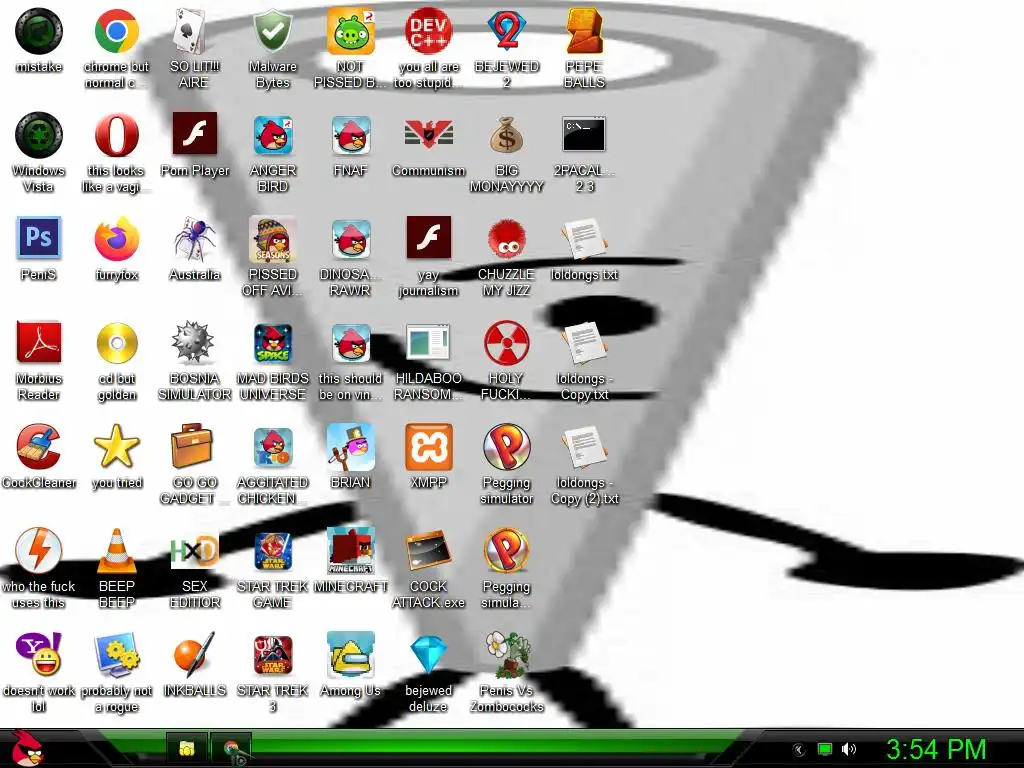Open the BRIAN slingshot bird icon
Screen dimensions: 1024x768
(x=351, y=447)
